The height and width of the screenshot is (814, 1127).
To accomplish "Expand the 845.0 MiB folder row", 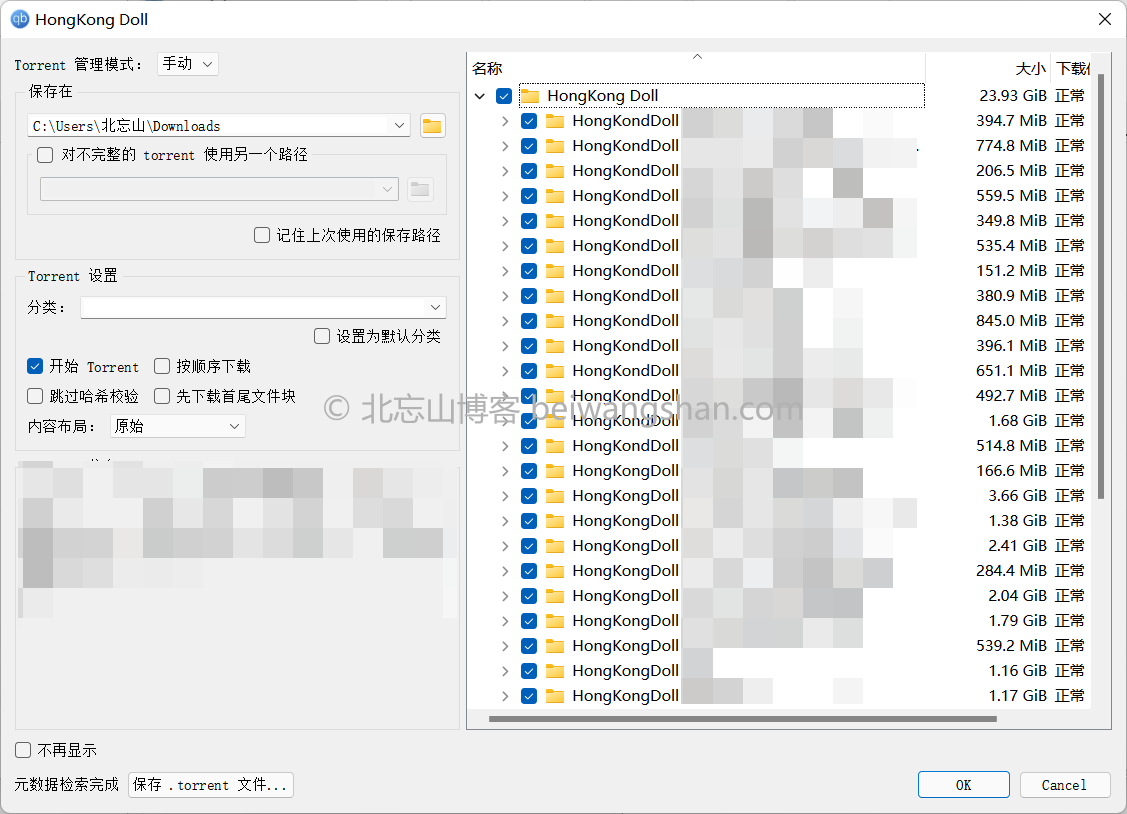I will coord(505,321).
